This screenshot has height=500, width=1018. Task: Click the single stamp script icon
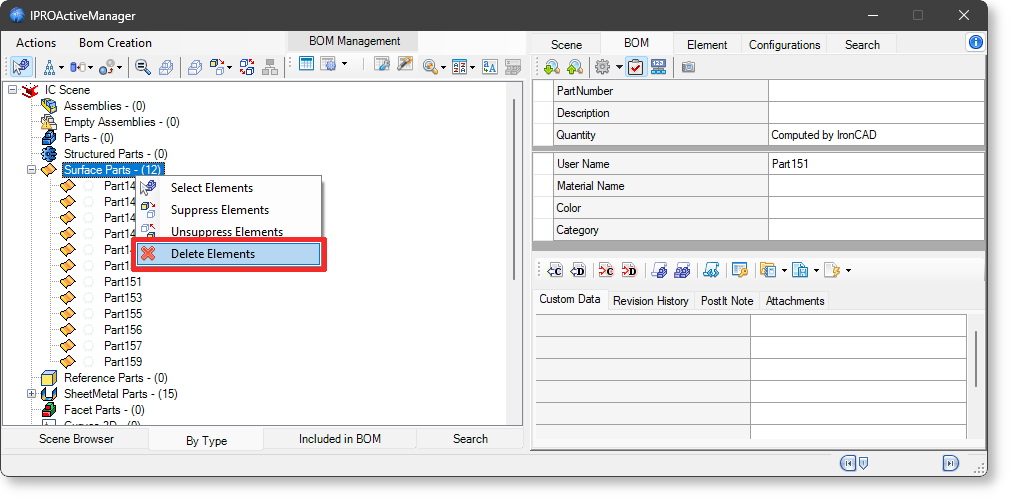(659, 270)
